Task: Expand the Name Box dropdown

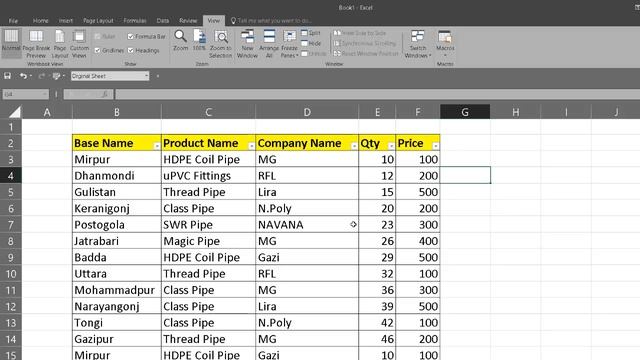Action: [44, 94]
